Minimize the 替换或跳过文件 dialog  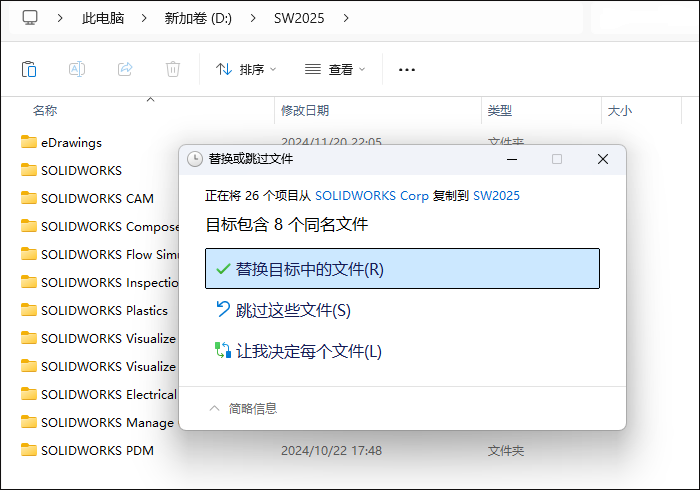point(512,159)
